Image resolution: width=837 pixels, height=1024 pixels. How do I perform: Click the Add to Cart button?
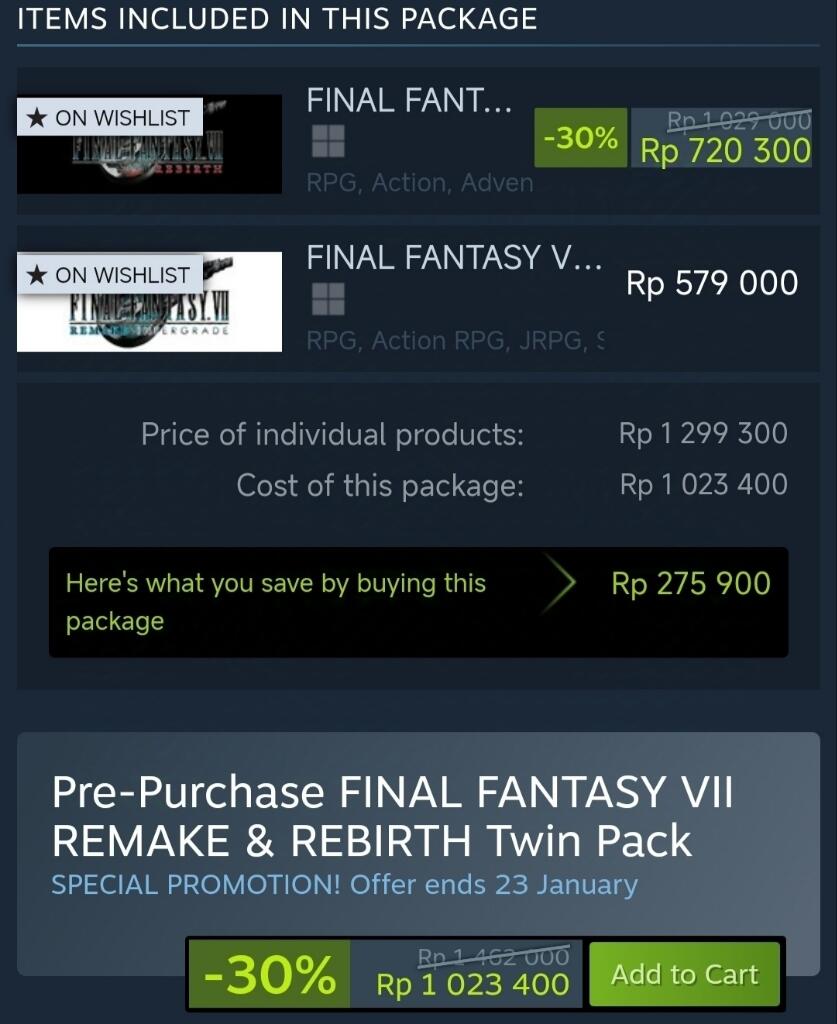(x=685, y=974)
